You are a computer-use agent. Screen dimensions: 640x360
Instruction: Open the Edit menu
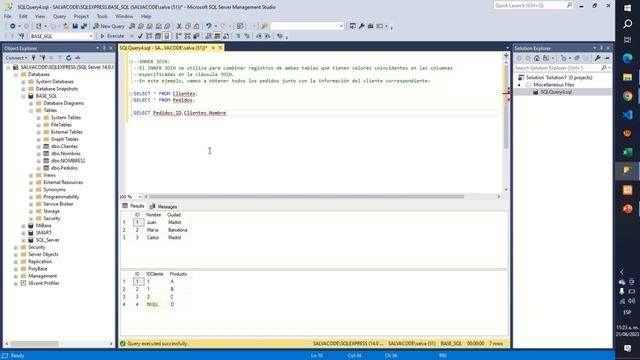pos(23,16)
